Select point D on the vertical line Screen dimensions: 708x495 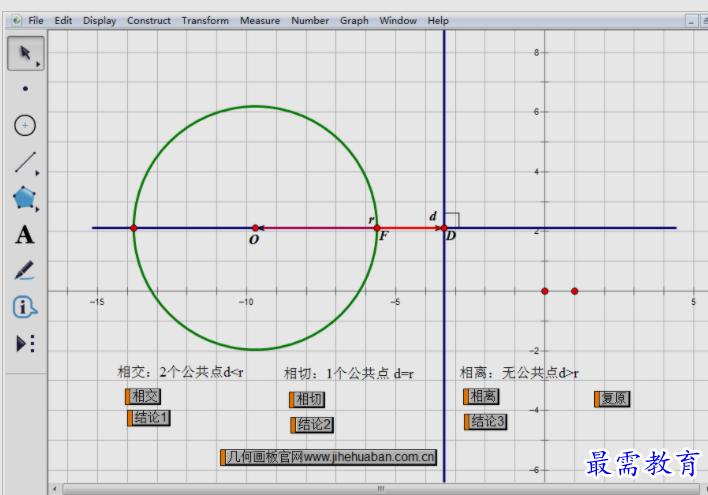click(x=444, y=228)
